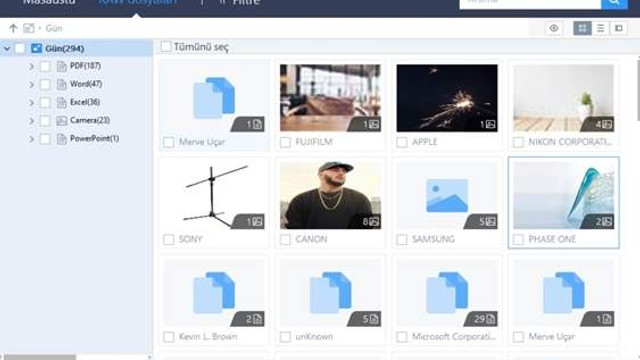The width and height of the screenshot is (640, 360).
Task: Click the horizontal scrollbar under sidebar
Action: coord(40,357)
